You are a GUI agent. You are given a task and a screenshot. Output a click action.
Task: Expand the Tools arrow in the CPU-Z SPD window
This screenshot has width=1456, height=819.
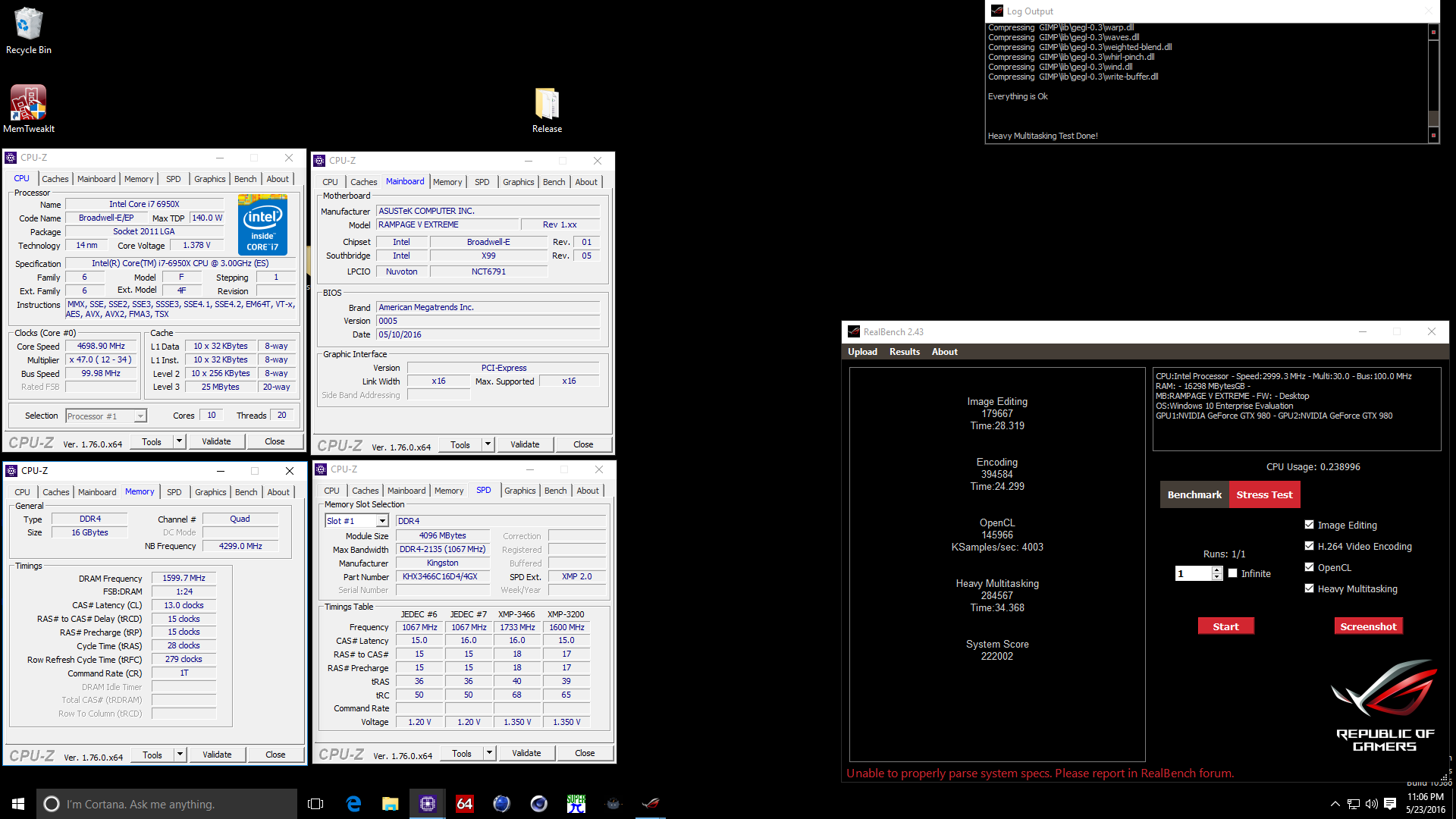(x=490, y=753)
